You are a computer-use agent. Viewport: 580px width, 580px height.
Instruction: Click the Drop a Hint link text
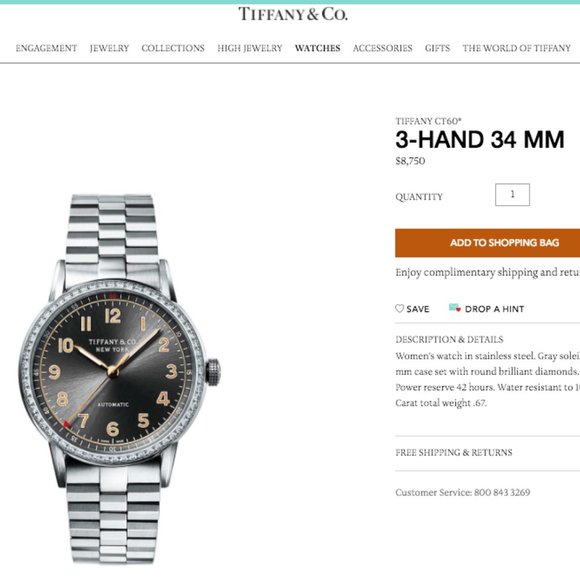(x=494, y=309)
